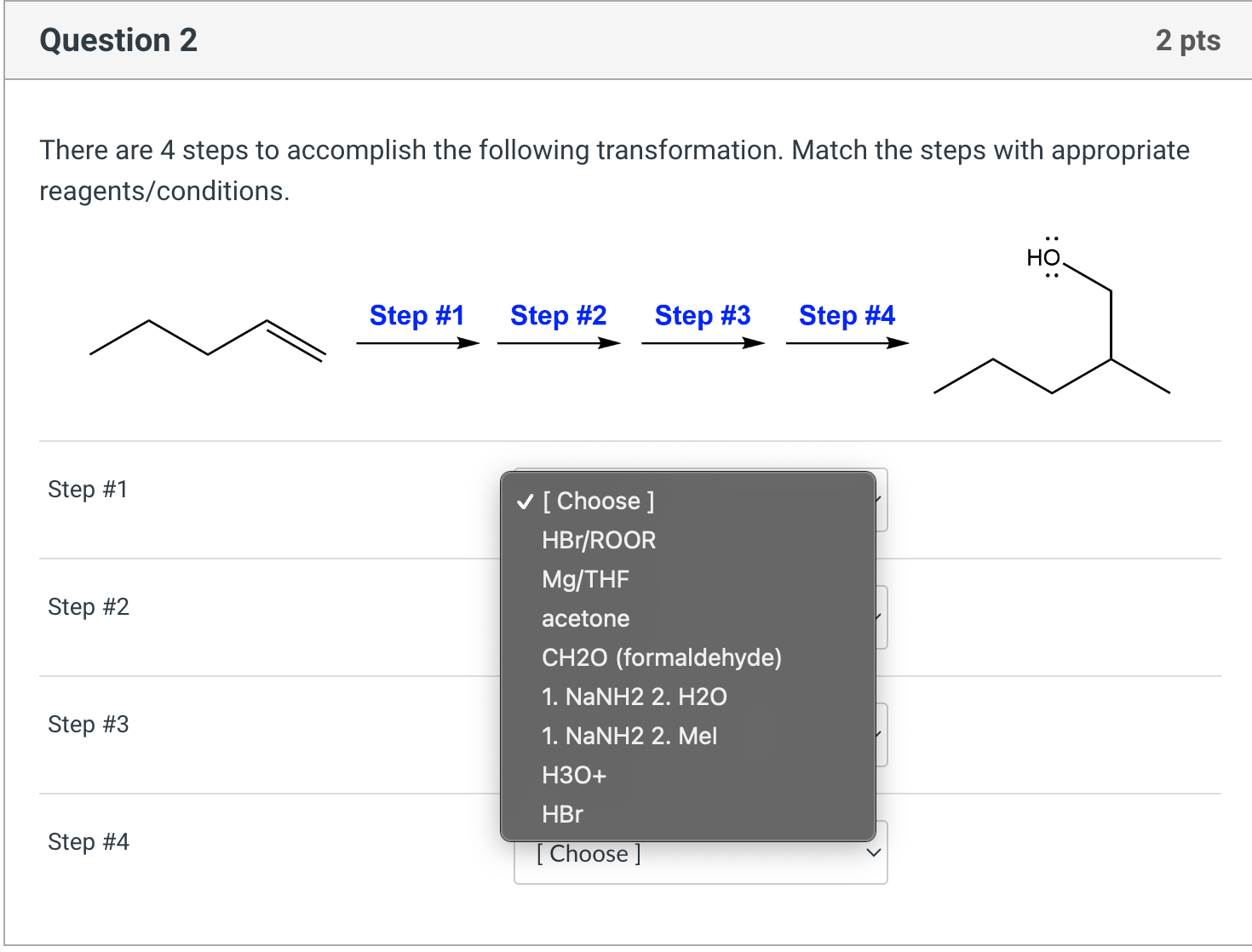The width and height of the screenshot is (1252, 952).
Task: Select acetone in the reagent list
Action: (x=585, y=618)
